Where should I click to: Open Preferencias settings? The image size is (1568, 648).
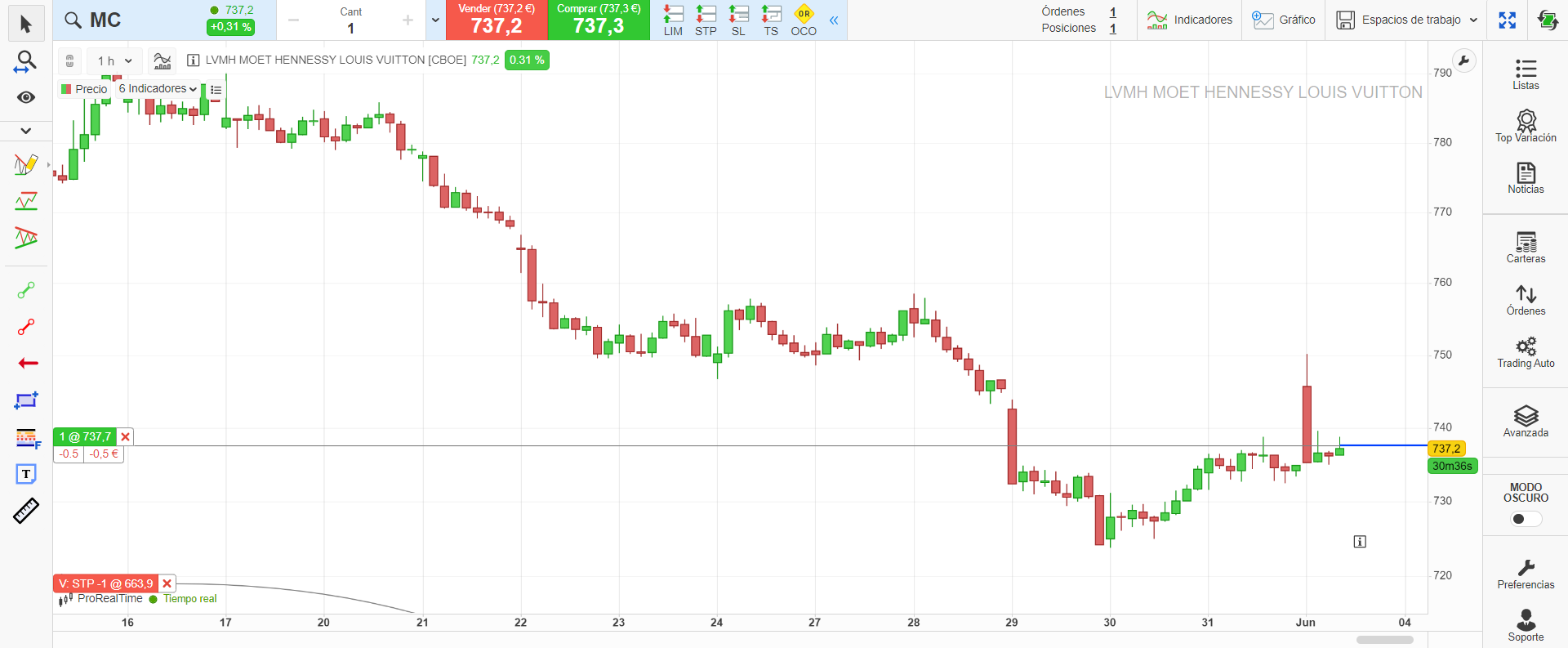(x=1526, y=574)
